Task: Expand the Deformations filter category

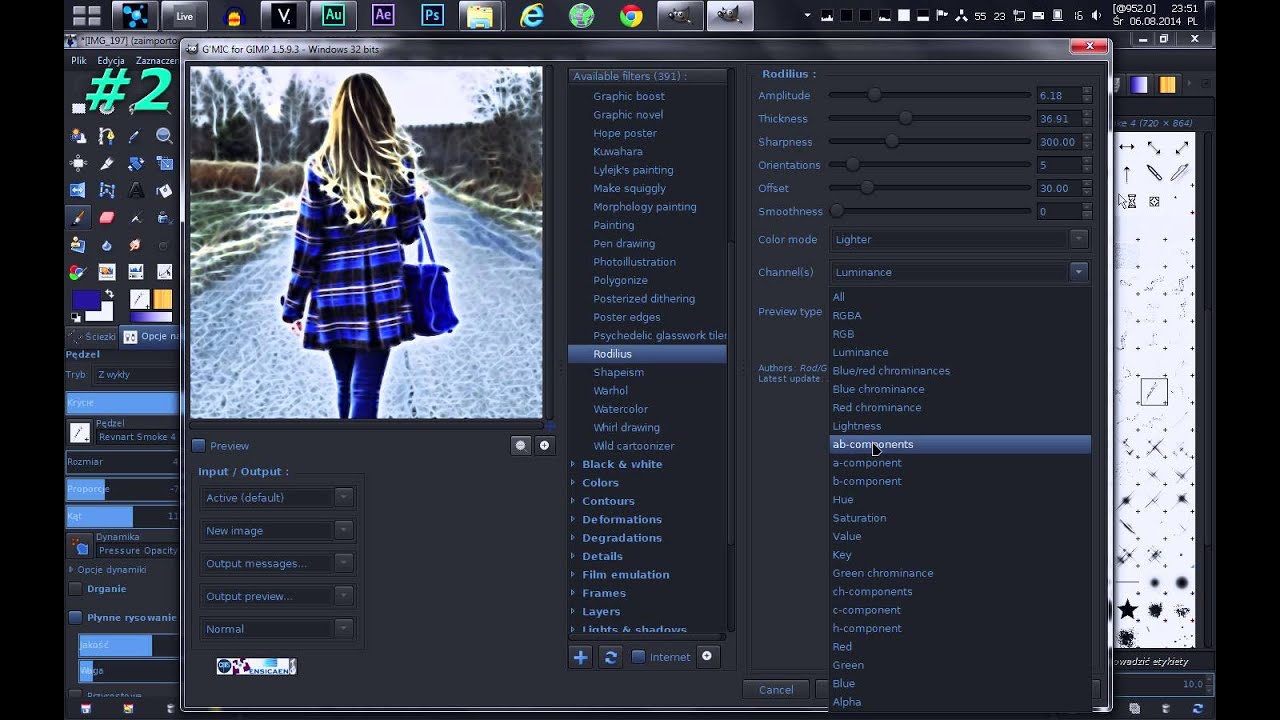Action: pos(574,520)
